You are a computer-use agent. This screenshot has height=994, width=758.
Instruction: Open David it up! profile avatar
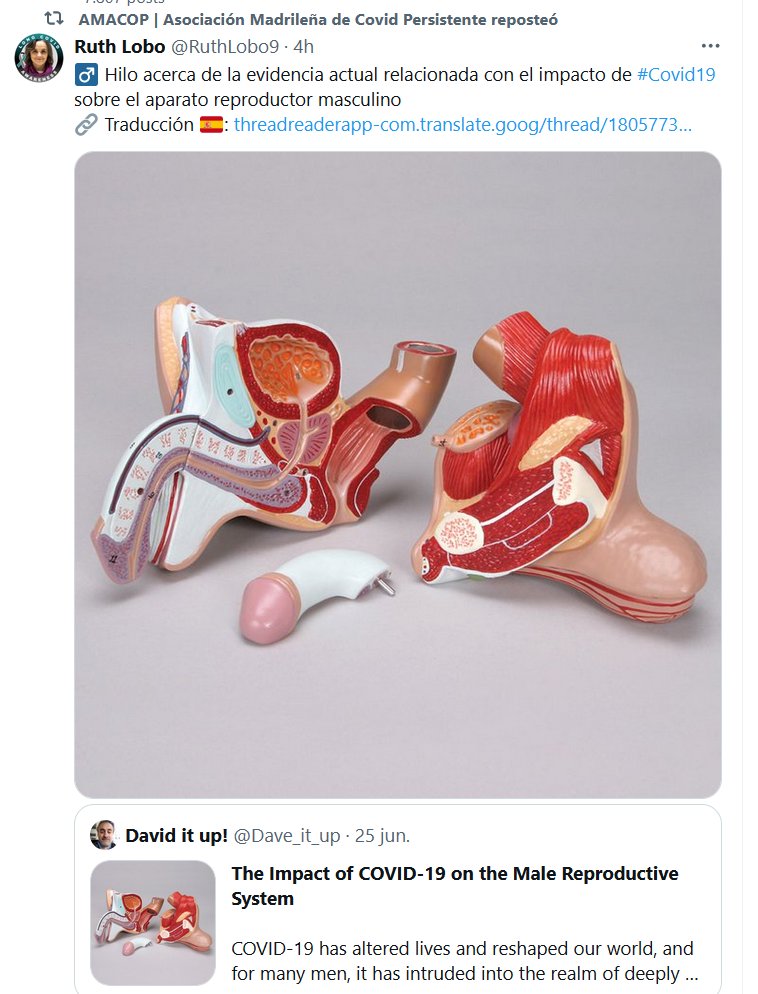click(104, 834)
